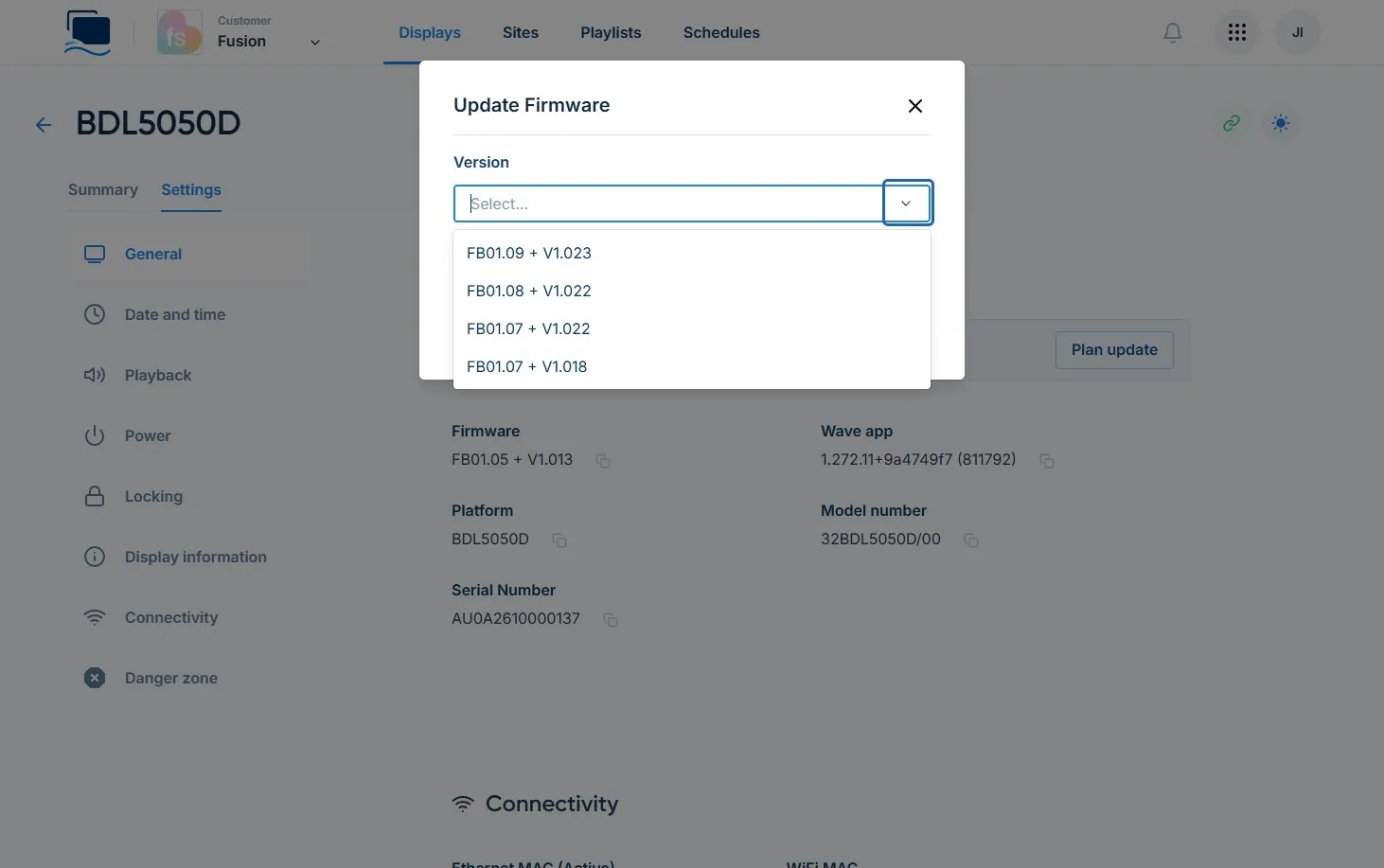Copy the Serial Number value
This screenshot has width=1384, height=868.
coord(611,620)
